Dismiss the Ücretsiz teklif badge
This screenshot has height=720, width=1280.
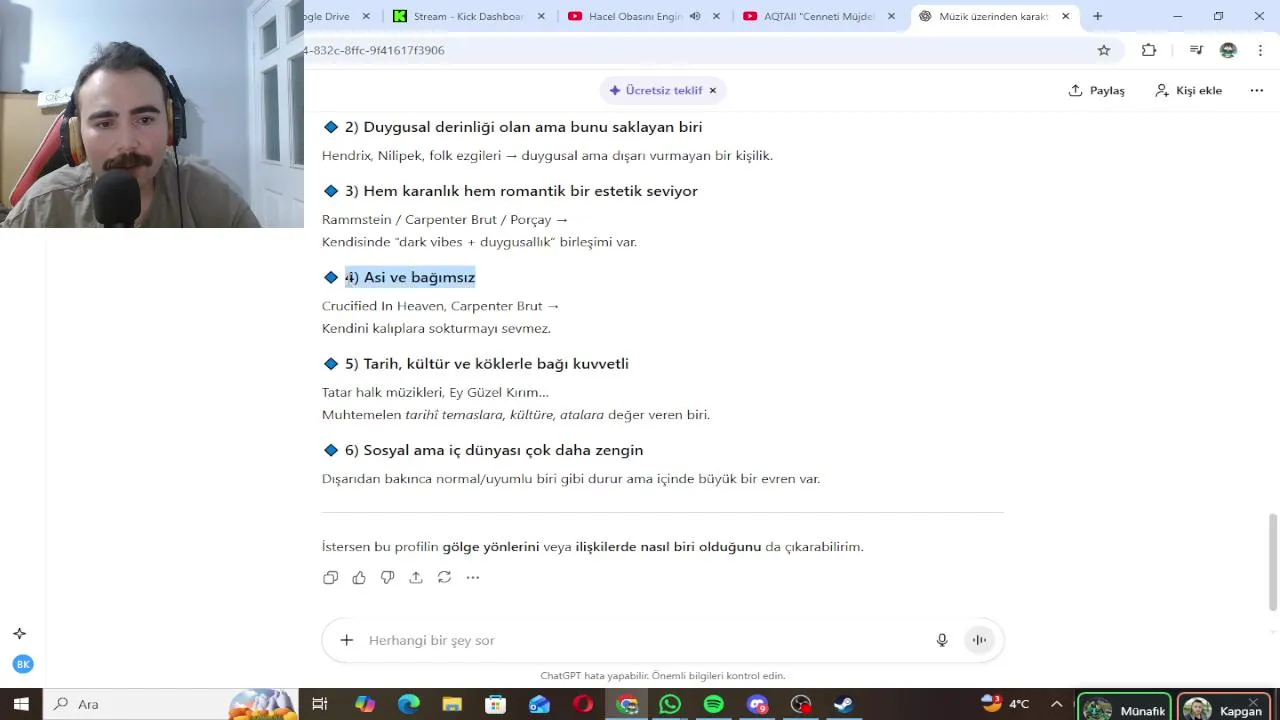click(713, 90)
